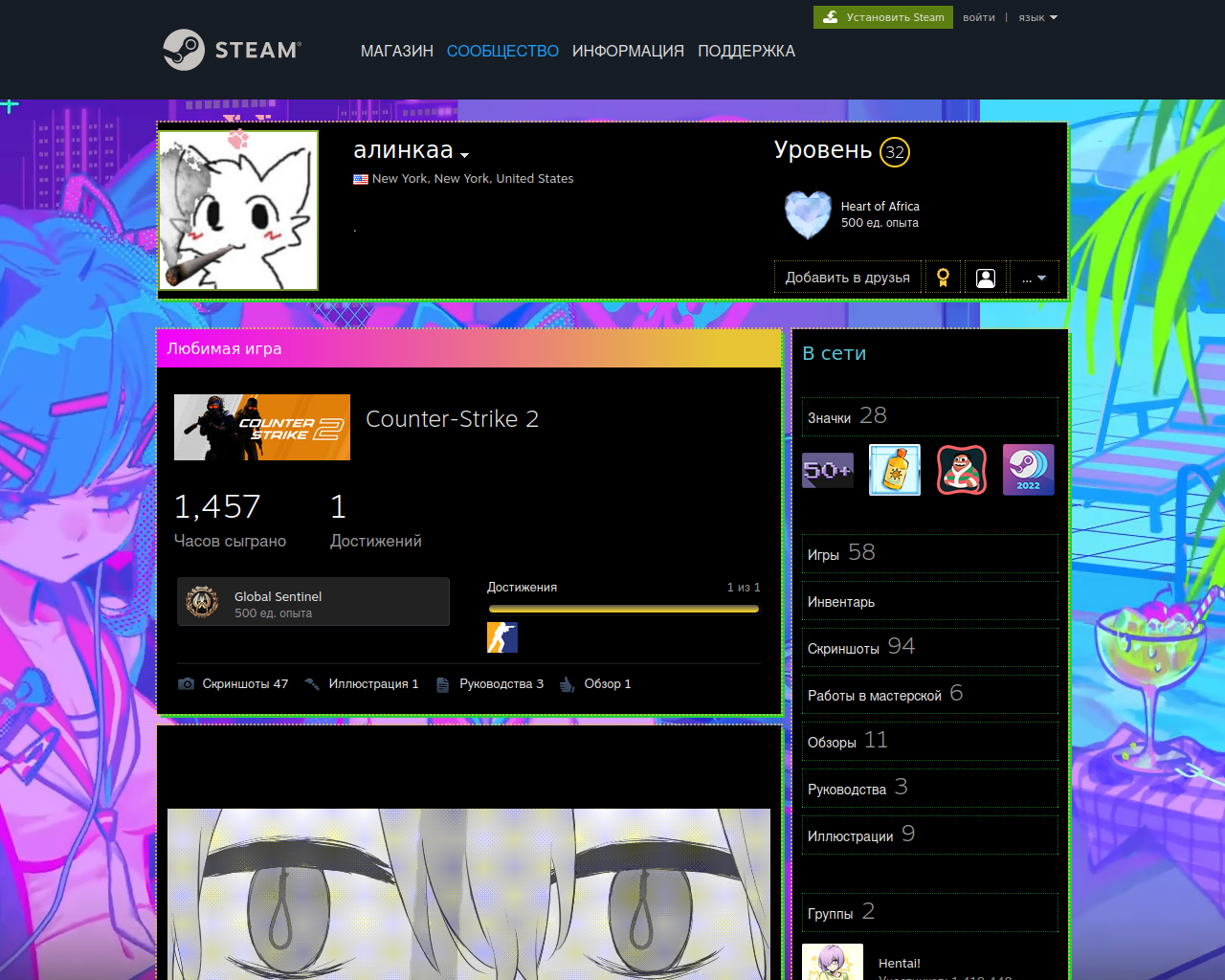1225x980 pixels.
Task: Open the МАГАЗИН menu
Action: tap(397, 51)
